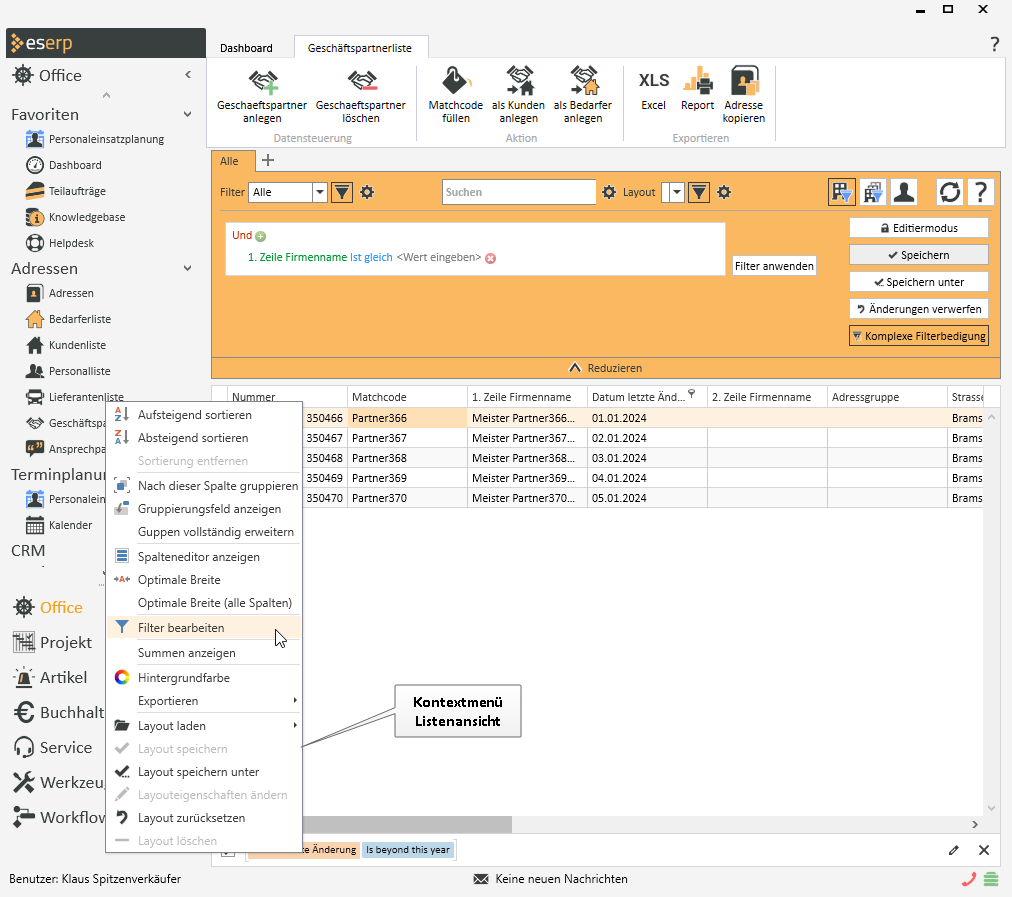Switch to the Dashboard tab

(246, 48)
